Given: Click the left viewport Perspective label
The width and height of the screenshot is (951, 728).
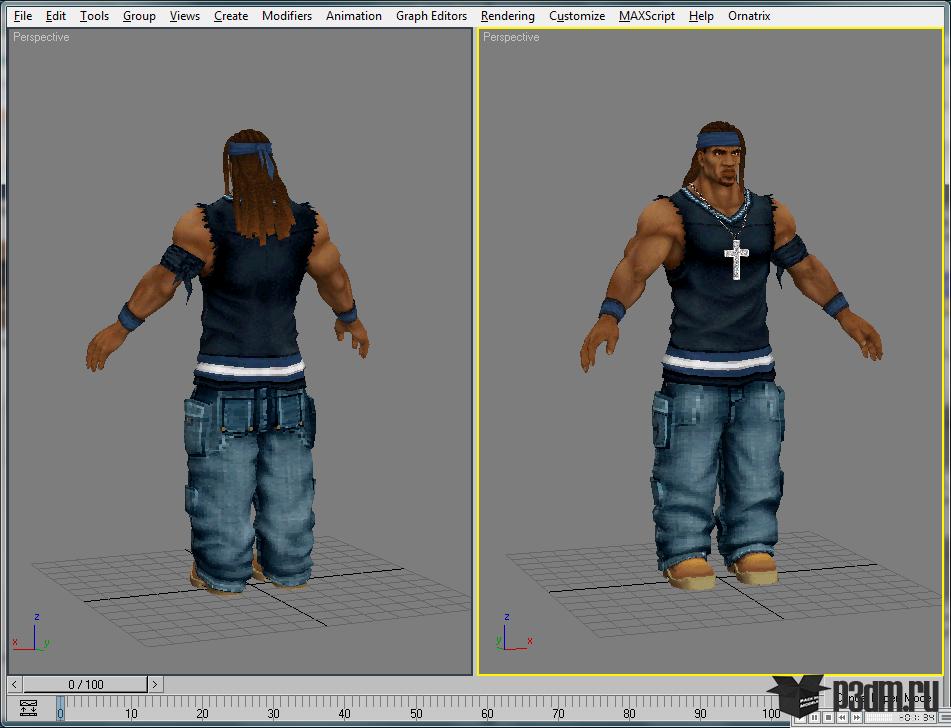Looking at the screenshot, I should [41, 37].
